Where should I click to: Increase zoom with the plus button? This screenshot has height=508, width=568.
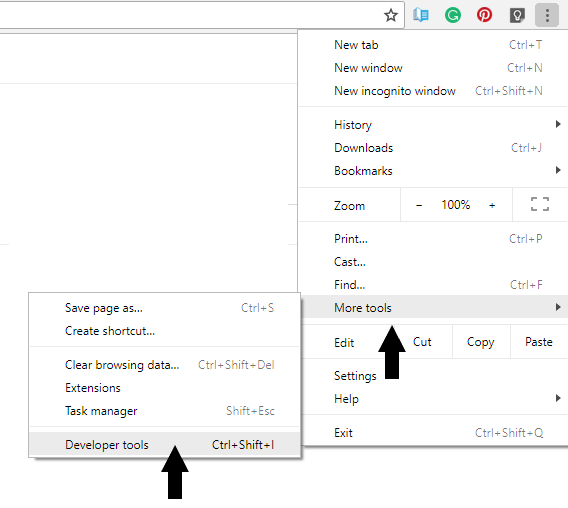point(492,205)
